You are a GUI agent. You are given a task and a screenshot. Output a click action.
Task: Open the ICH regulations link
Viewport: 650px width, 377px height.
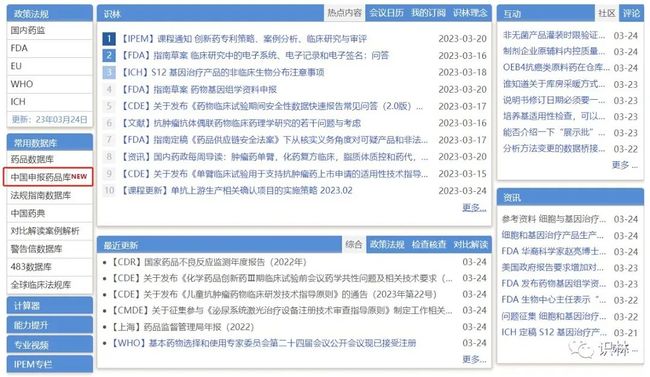(x=18, y=102)
